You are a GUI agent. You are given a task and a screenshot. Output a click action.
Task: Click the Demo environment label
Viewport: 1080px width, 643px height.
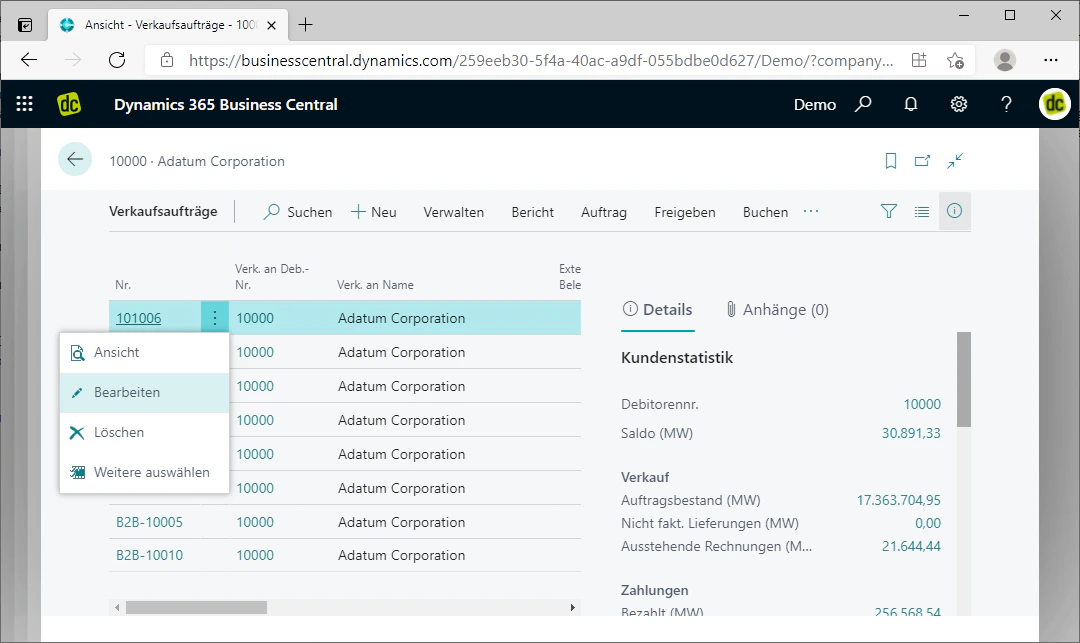coord(815,105)
